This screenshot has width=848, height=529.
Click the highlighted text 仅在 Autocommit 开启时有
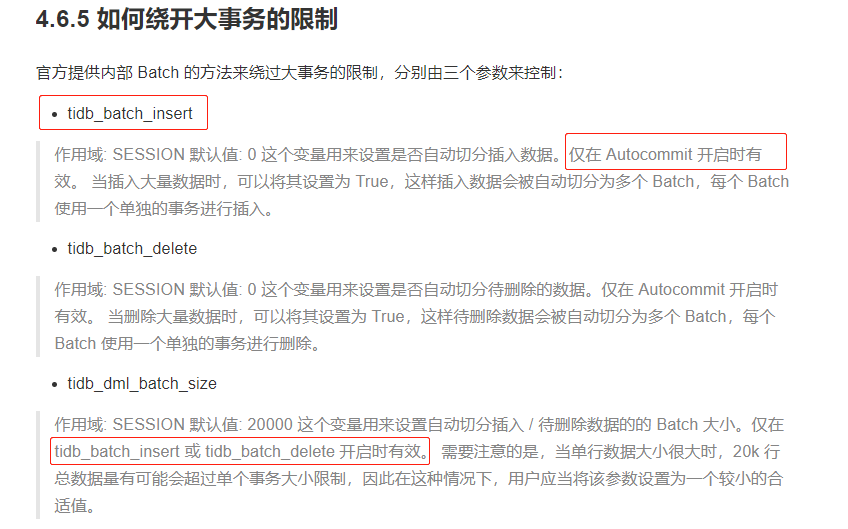(665, 155)
